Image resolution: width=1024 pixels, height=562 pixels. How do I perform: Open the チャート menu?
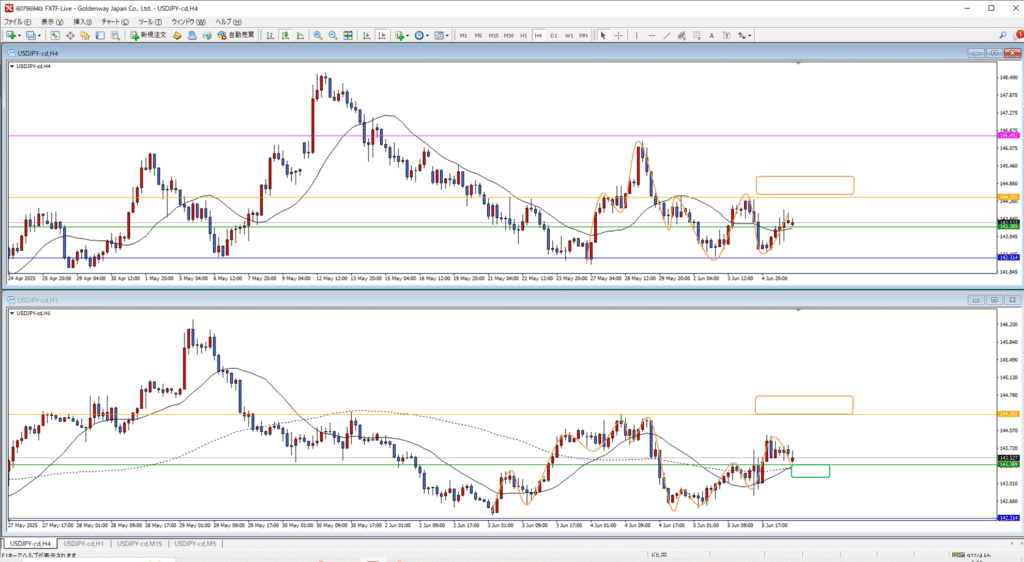click(115, 22)
